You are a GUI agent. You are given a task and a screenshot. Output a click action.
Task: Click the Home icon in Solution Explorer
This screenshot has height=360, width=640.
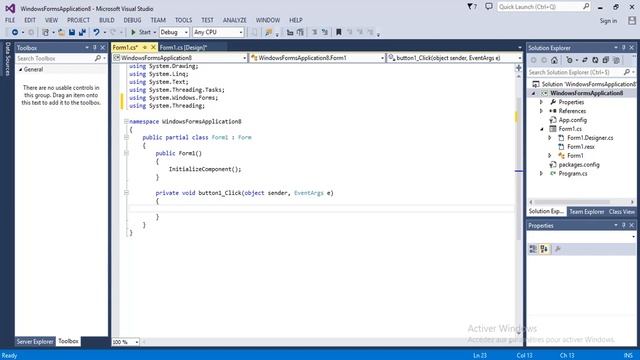pos(554,60)
